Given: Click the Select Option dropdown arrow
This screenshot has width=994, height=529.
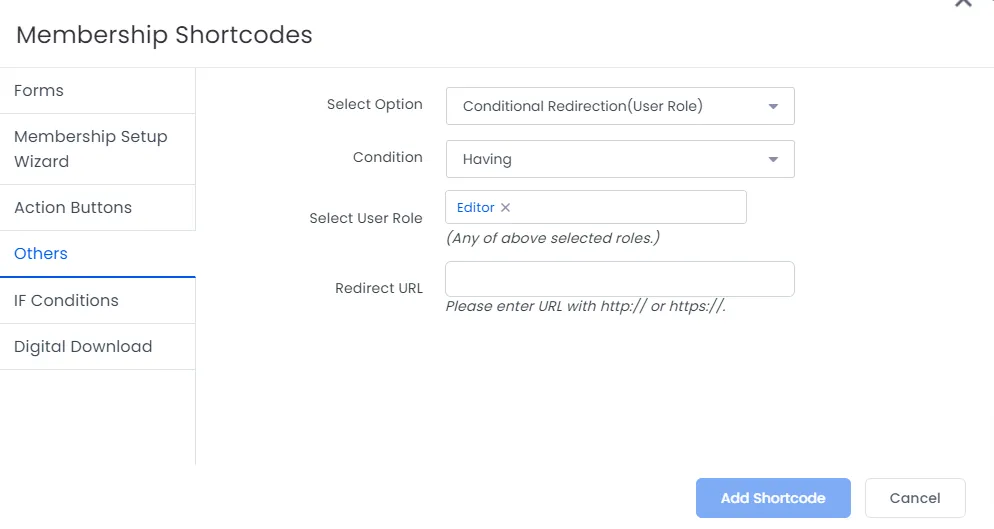Looking at the screenshot, I should pos(773,107).
